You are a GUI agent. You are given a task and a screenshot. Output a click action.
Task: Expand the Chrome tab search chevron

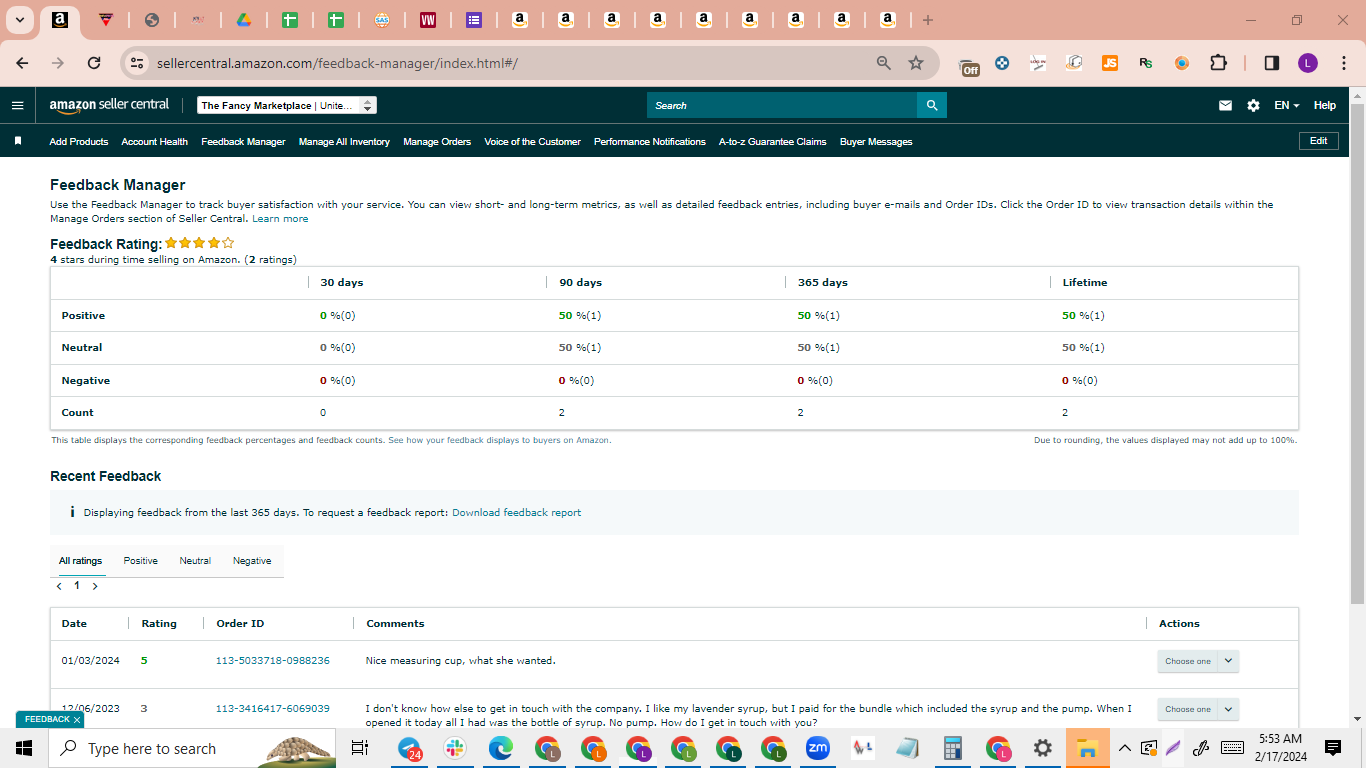pos(19,20)
